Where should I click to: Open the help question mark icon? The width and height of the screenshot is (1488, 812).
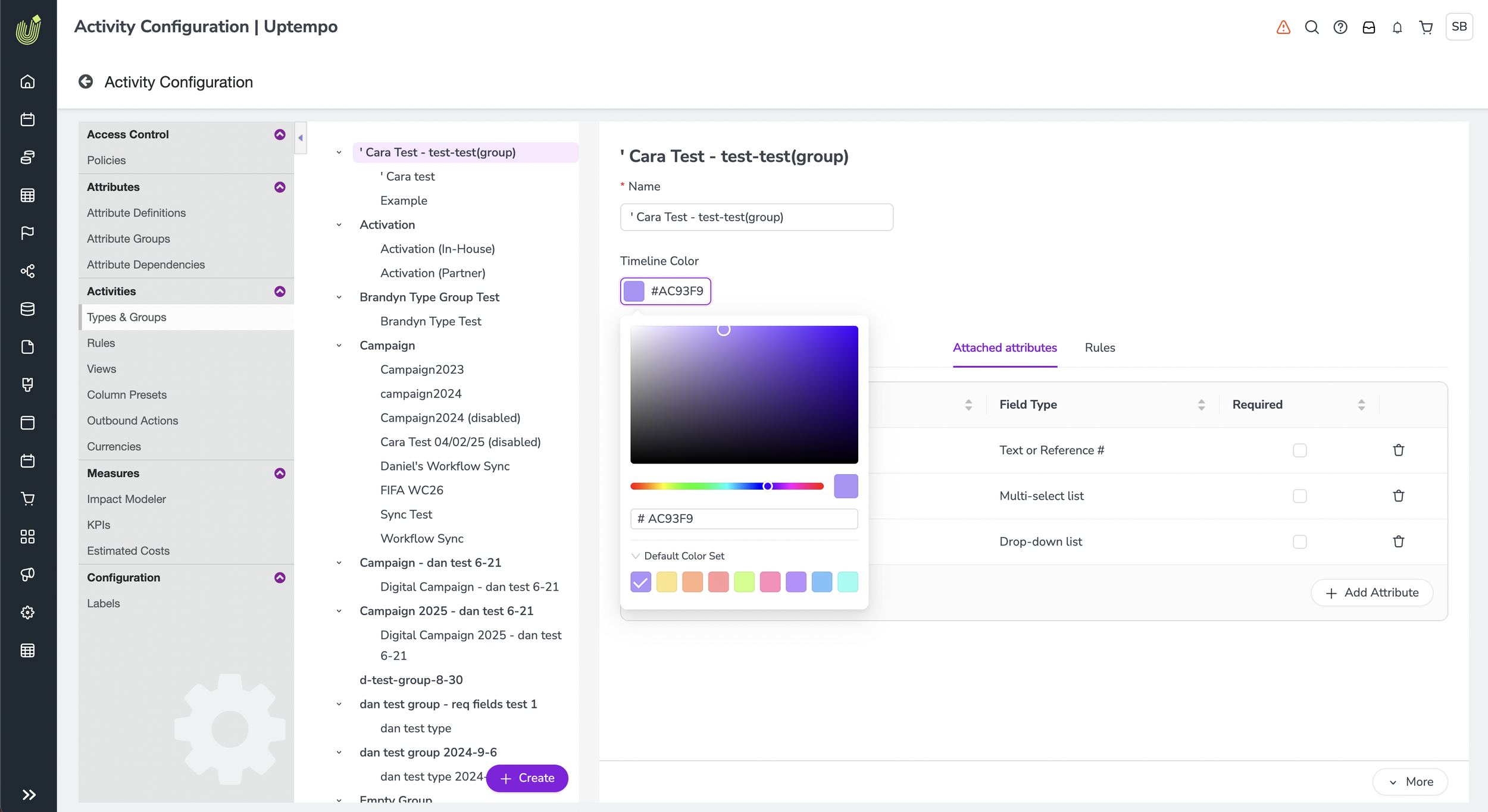[1340, 27]
